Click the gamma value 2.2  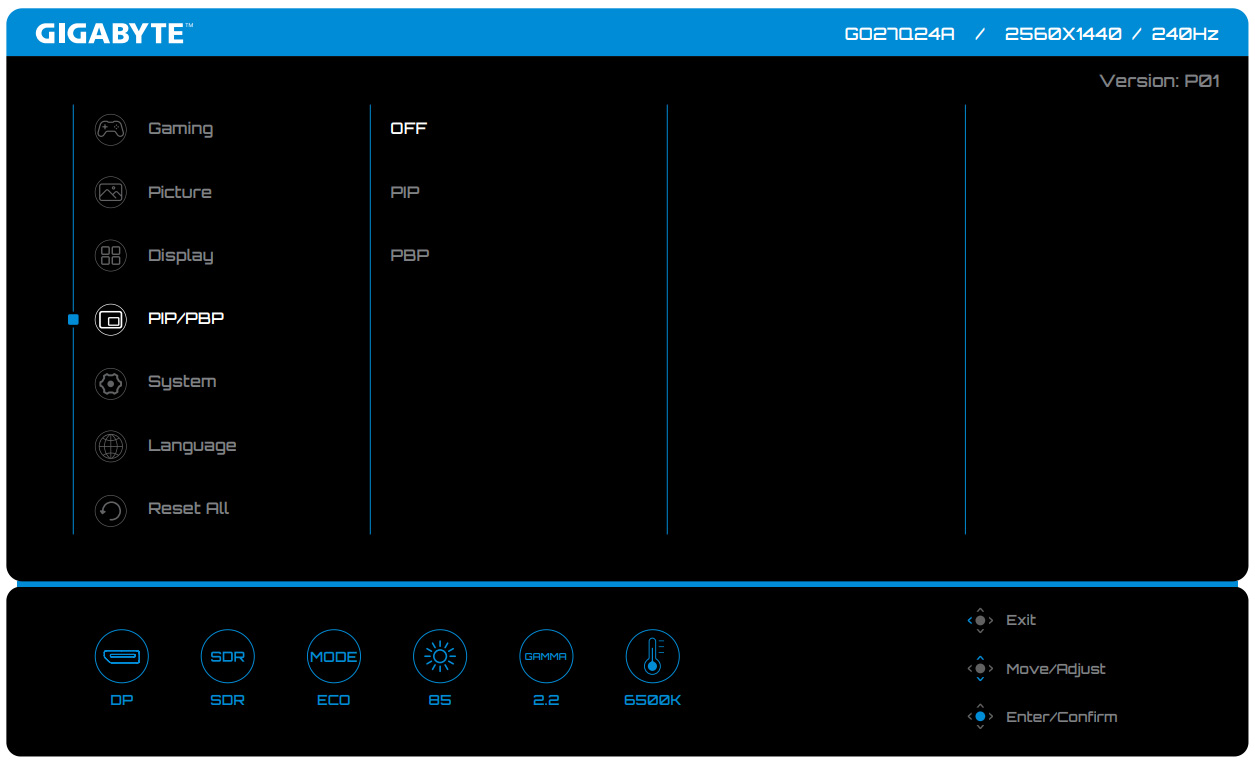(x=546, y=700)
